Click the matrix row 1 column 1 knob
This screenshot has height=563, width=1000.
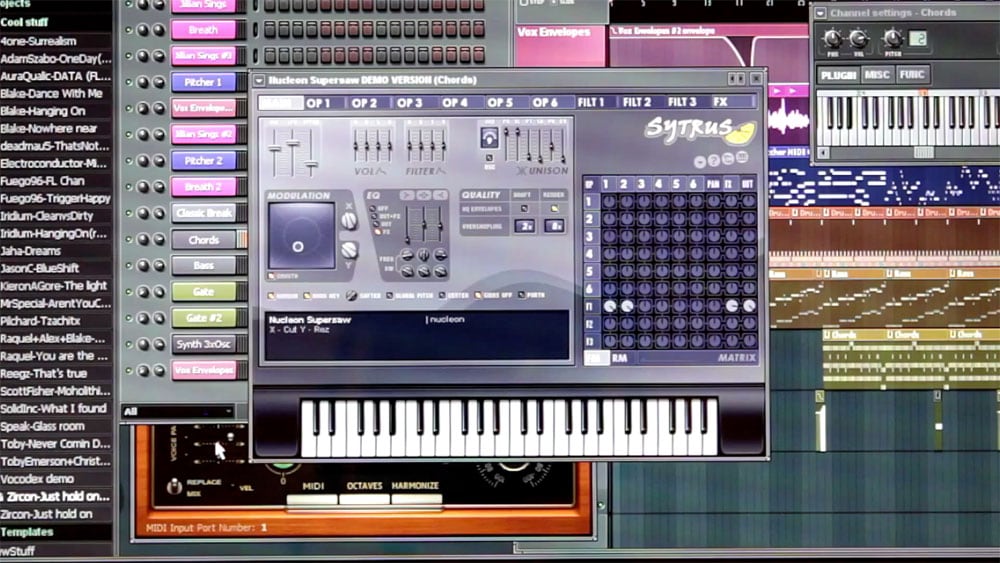pyautogui.click(x=610, y=201)
